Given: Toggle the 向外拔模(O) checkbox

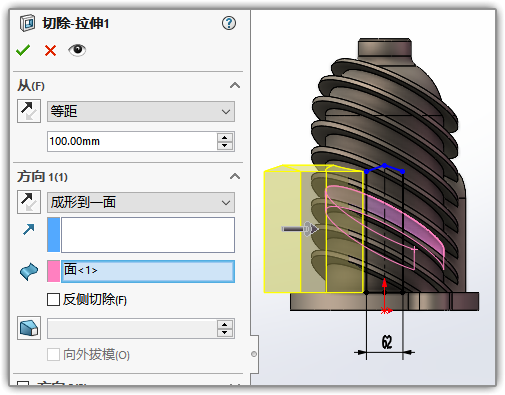Looking at the screenshot, I should tap(53, 355).
